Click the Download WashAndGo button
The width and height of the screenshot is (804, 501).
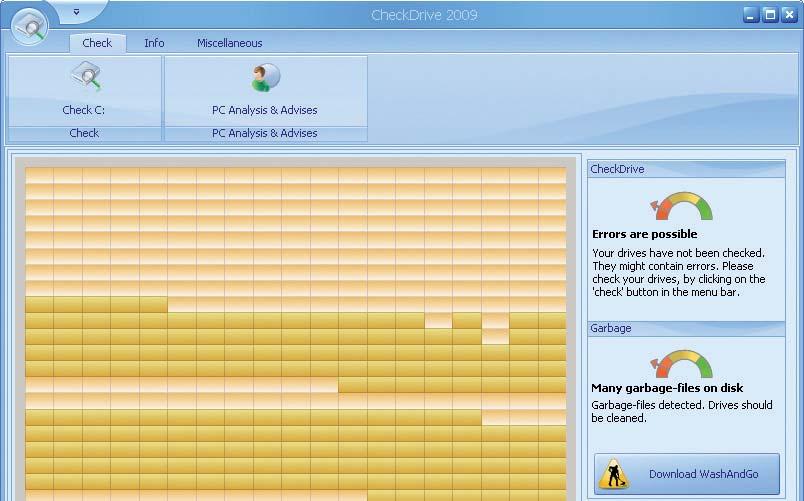click(x=687, y=474)
